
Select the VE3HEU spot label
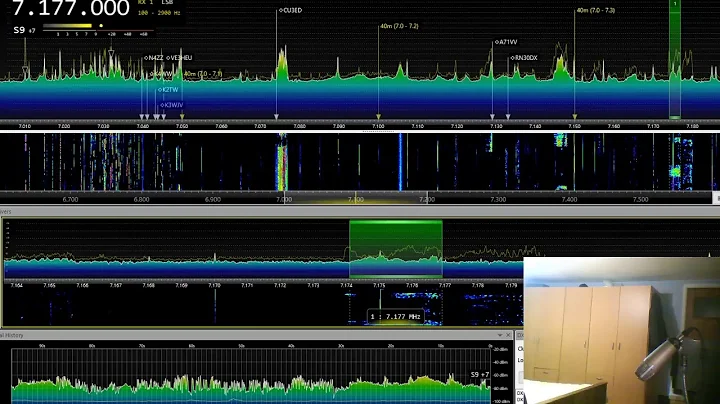tap(179, 58)
